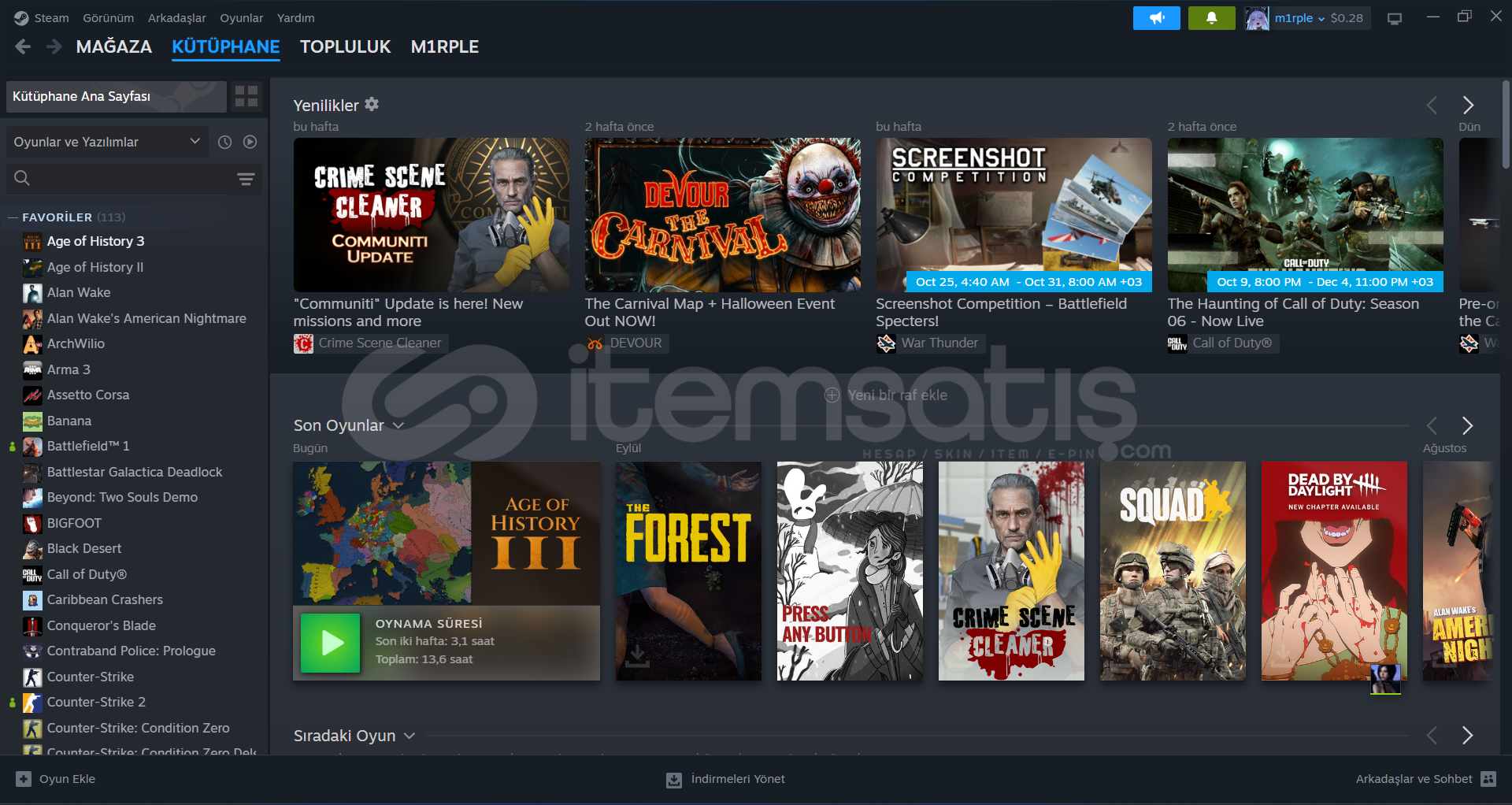Click the Oyun Ekle plus icon
Screen dimensions: 1512x805
pos(24,779)
